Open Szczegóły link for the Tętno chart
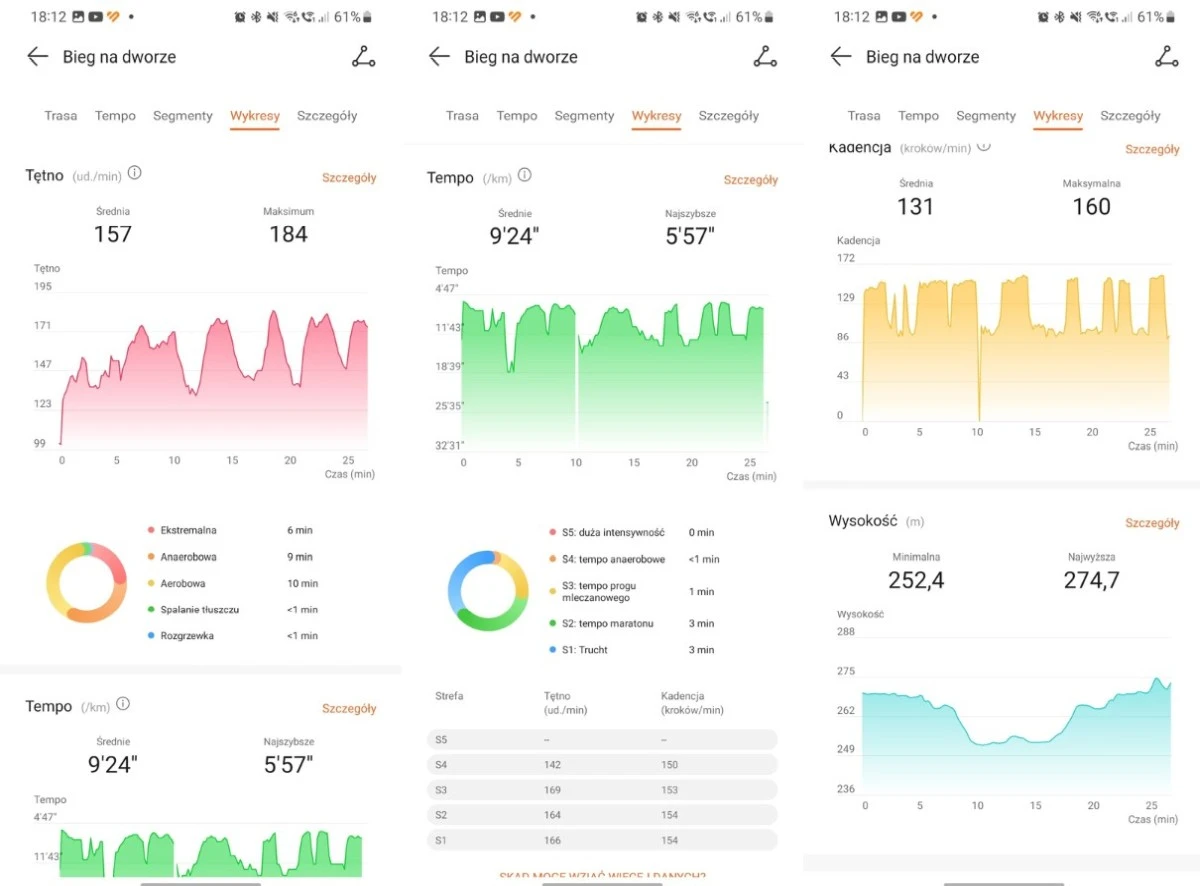1200x886 pixels. coord(349,178)
